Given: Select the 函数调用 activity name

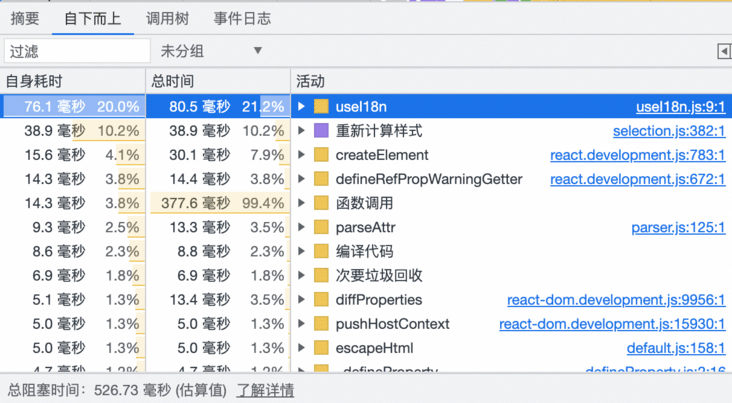Looking at the screenshot, I should click(x=364, y=203).
